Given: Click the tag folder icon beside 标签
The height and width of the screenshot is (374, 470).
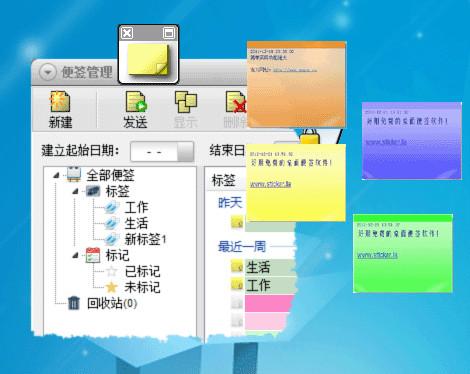Looking at the screenshot, I should click(x=93, y=191).
